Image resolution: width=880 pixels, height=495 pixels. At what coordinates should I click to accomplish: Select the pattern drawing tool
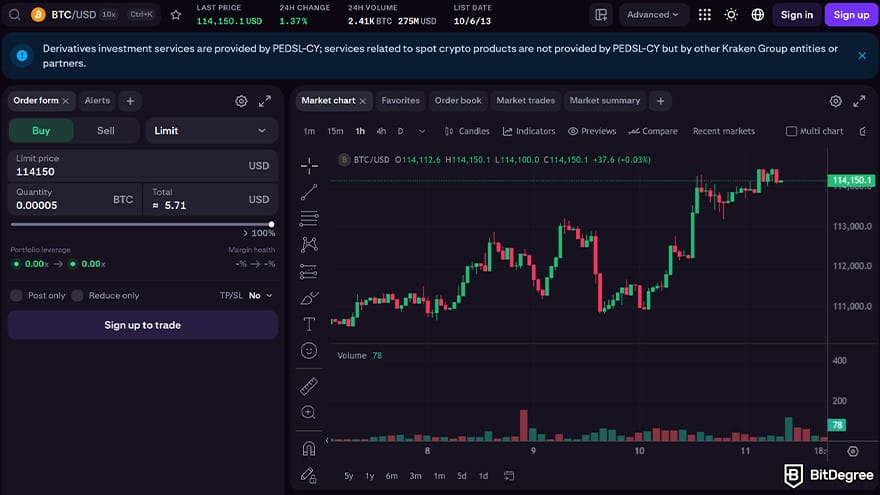[309, 245]
